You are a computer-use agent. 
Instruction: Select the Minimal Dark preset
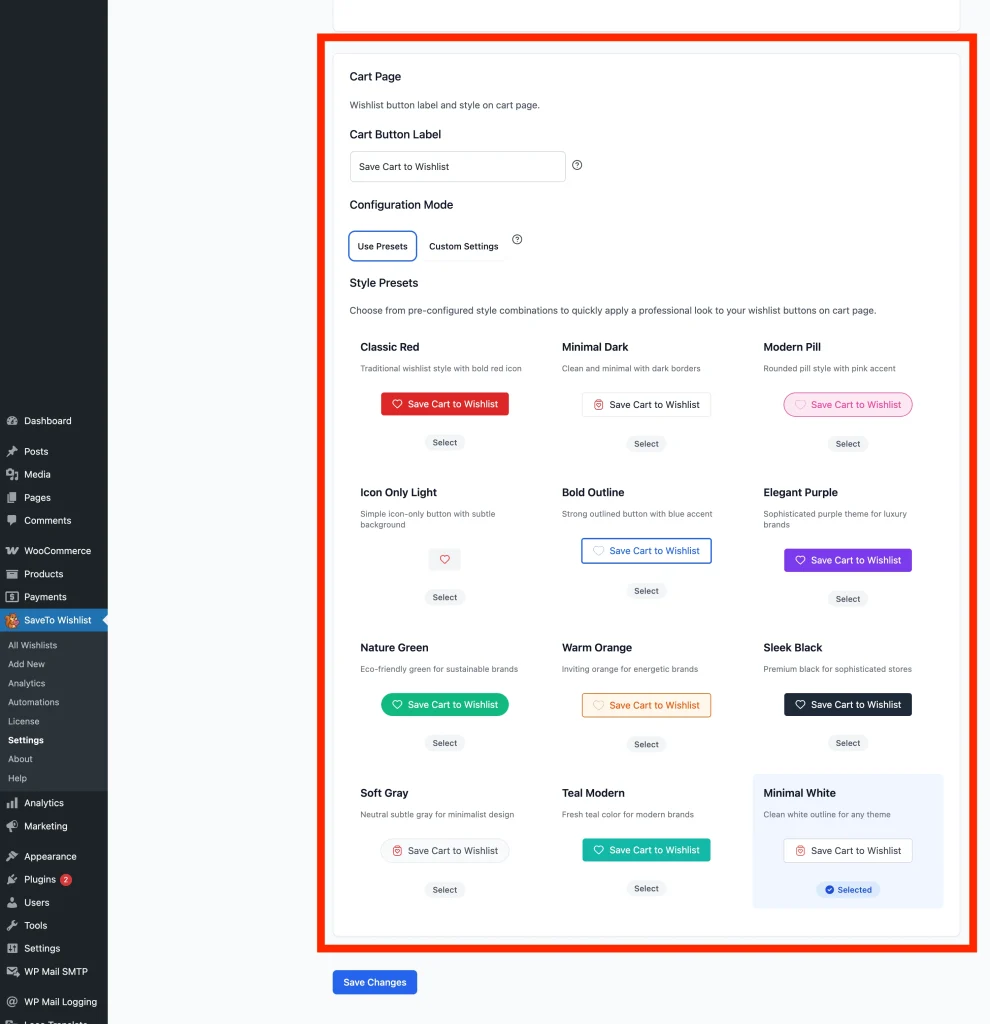647,444
